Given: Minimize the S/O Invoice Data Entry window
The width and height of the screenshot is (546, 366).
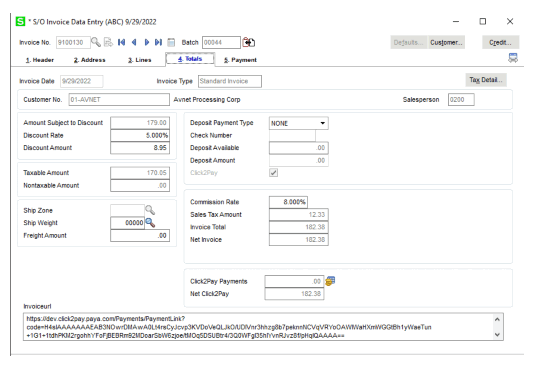Looking at the screenshot, I should pos(456,22).
